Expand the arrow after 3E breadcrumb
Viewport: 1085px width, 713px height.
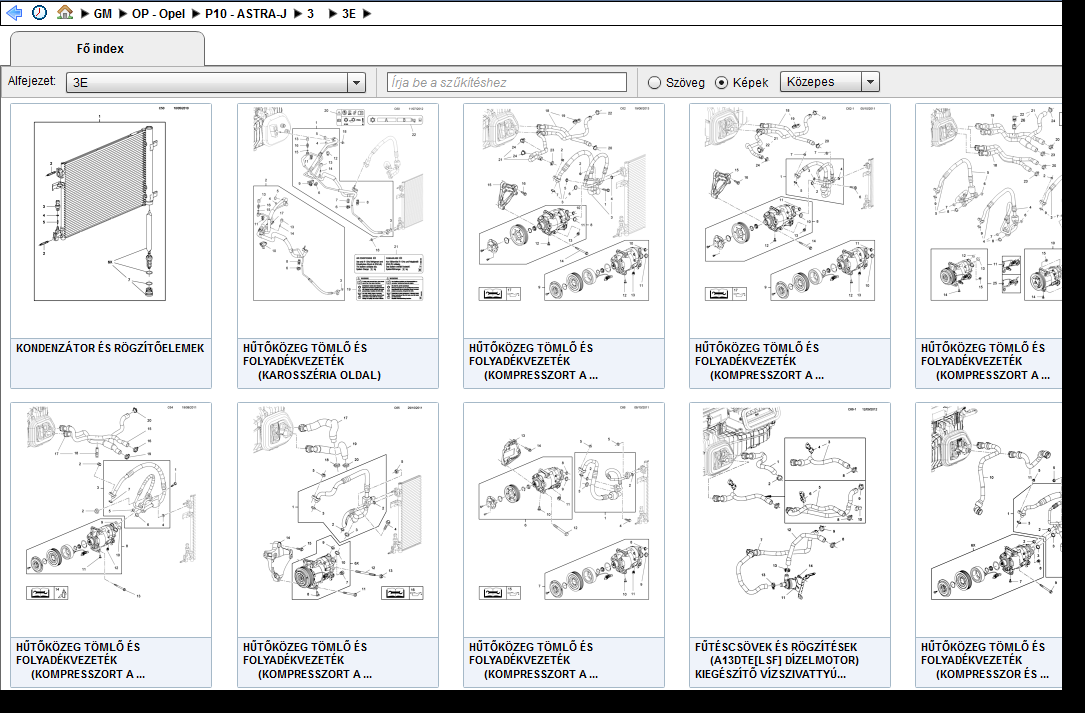click(x=367, y=14)
